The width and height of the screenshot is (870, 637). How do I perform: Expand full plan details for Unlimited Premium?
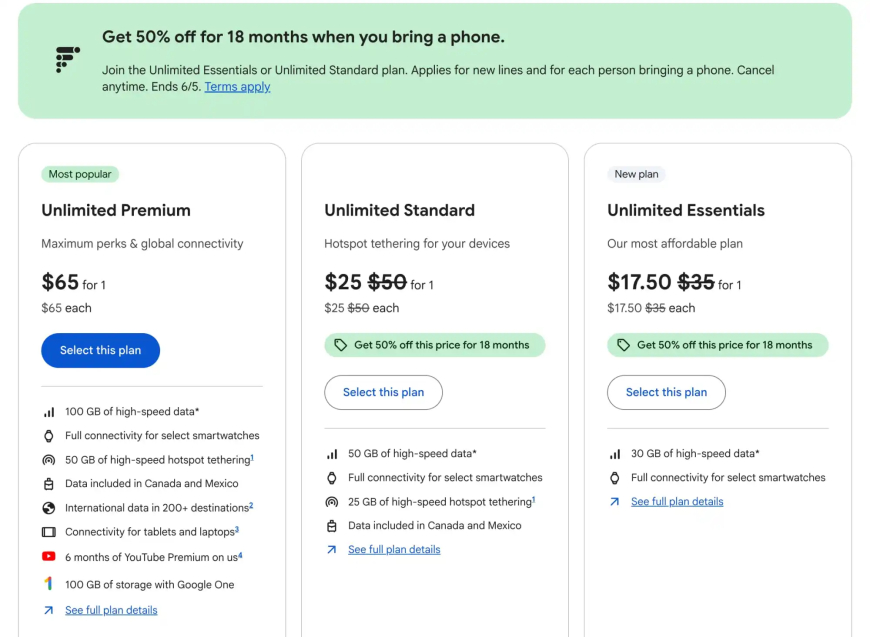(111, 610)
